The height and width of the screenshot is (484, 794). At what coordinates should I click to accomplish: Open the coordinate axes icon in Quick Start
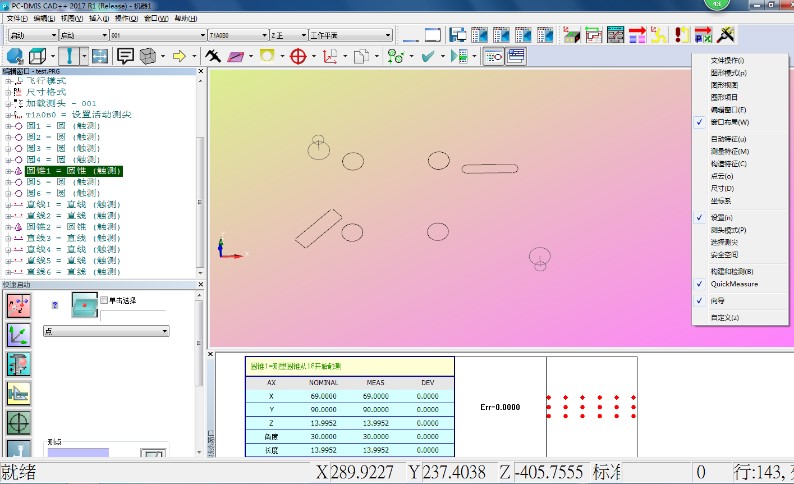[18, 334]
